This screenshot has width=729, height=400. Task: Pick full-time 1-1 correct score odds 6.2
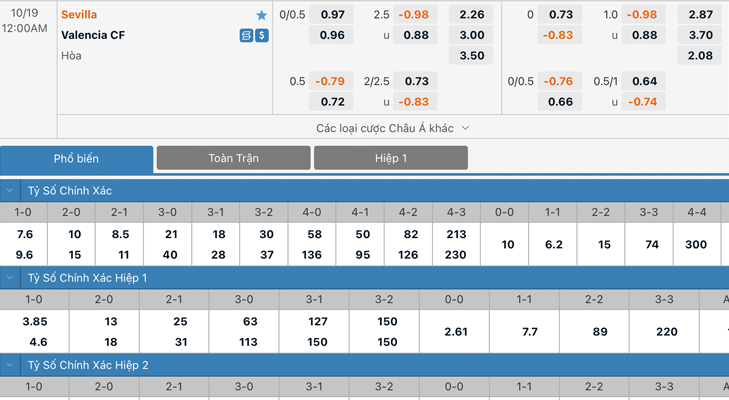pos(553,245)
